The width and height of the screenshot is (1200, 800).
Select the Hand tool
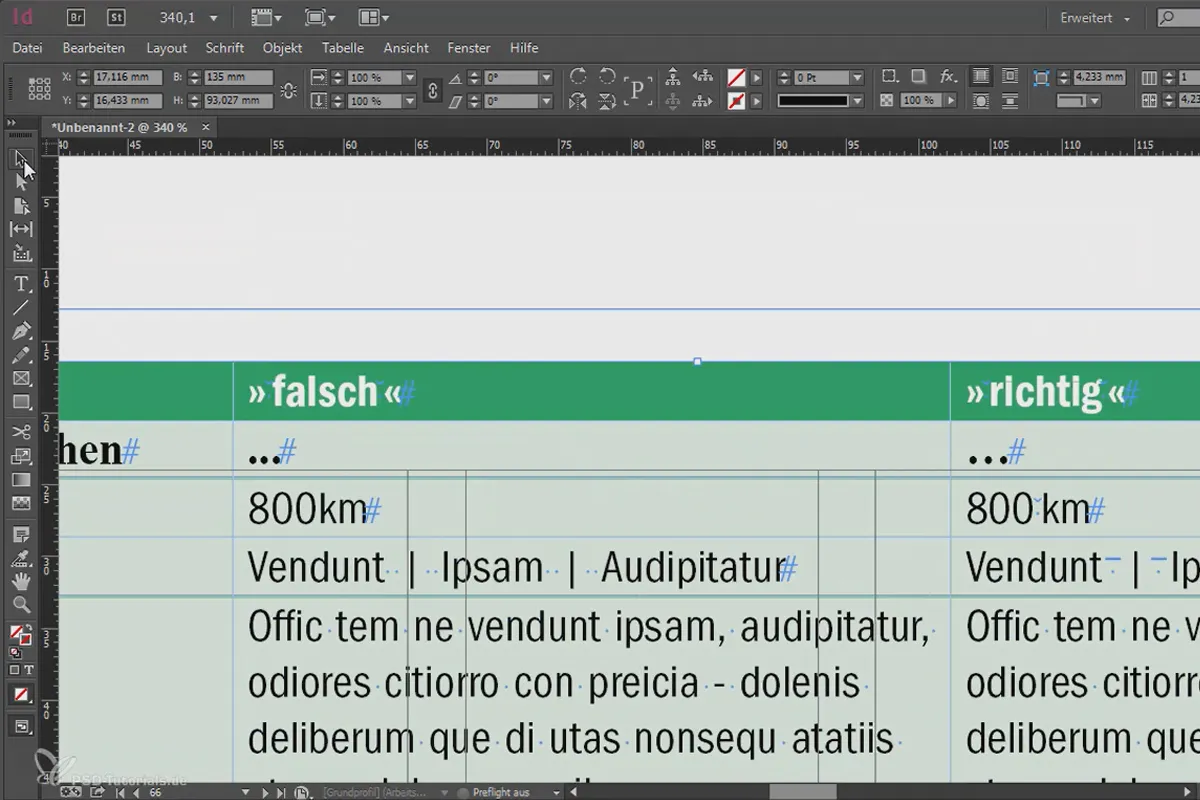coord(21,581)
